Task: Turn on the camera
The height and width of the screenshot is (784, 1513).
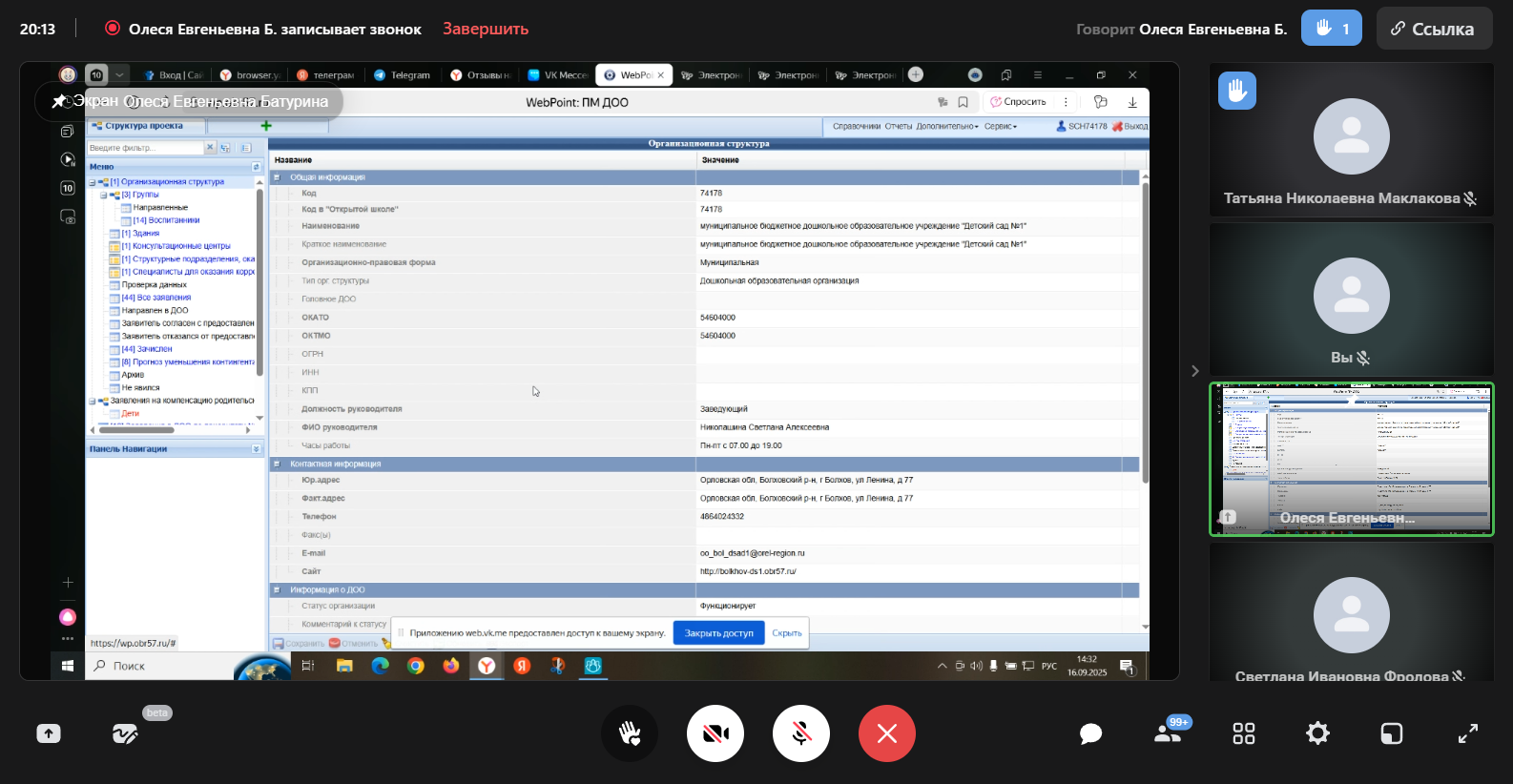Action: coord(715,733)
